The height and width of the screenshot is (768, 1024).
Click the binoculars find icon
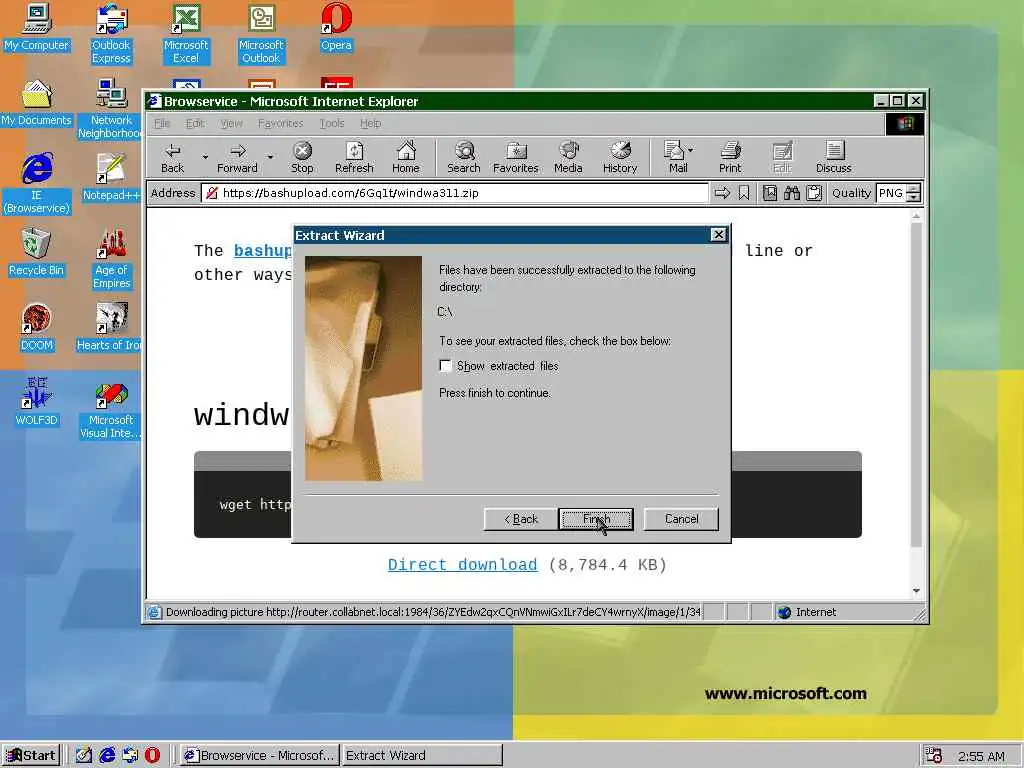(792, 193)
